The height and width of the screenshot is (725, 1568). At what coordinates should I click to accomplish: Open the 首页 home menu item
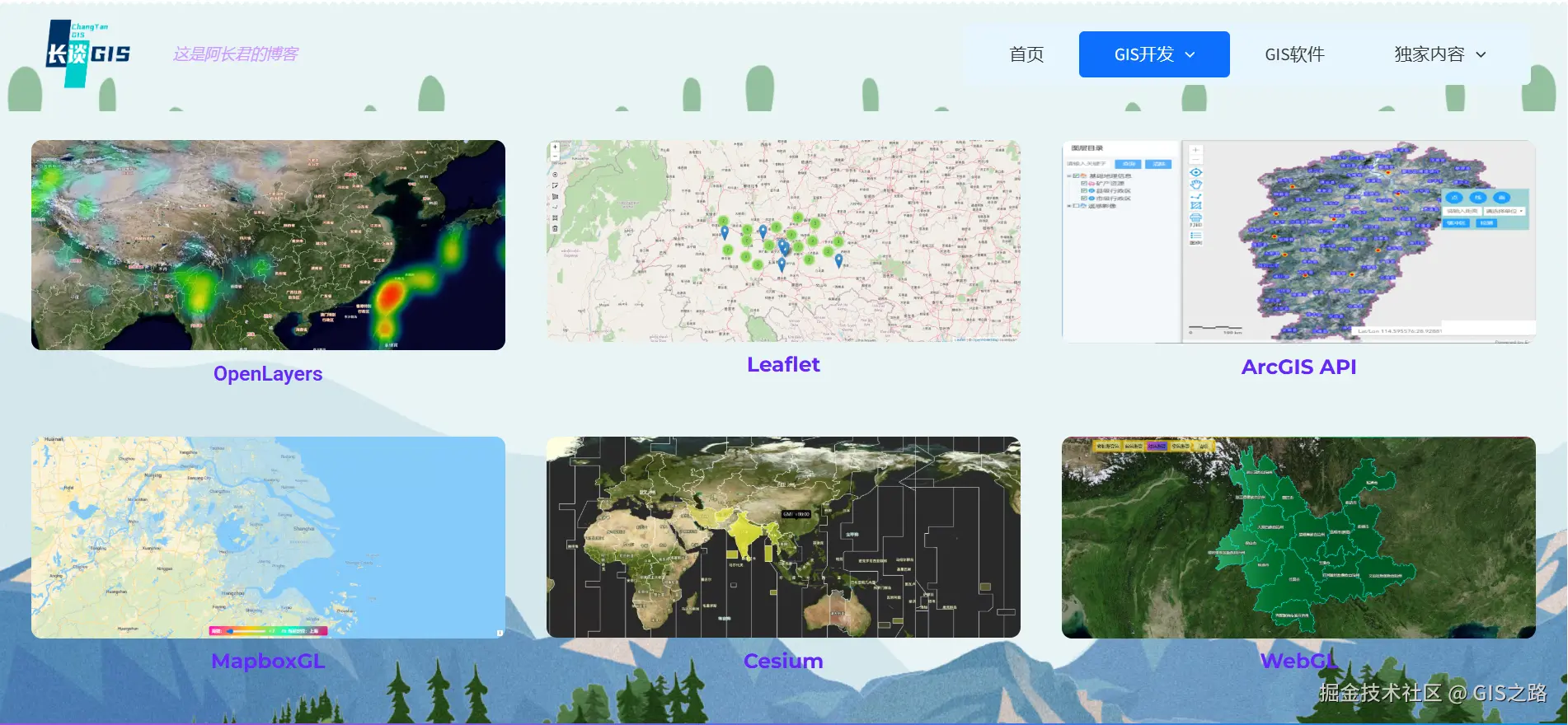tap(1026, 54)
